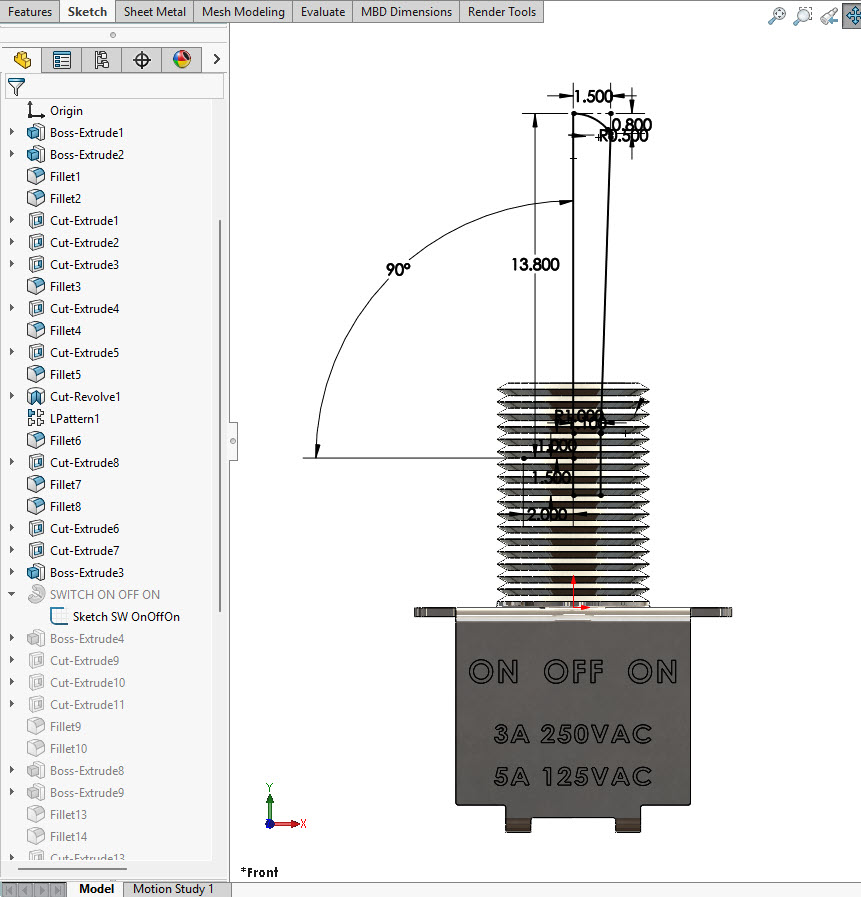Show more manager tabs with arrow
This screenshot has width=861, height=897.
(216, 59)
